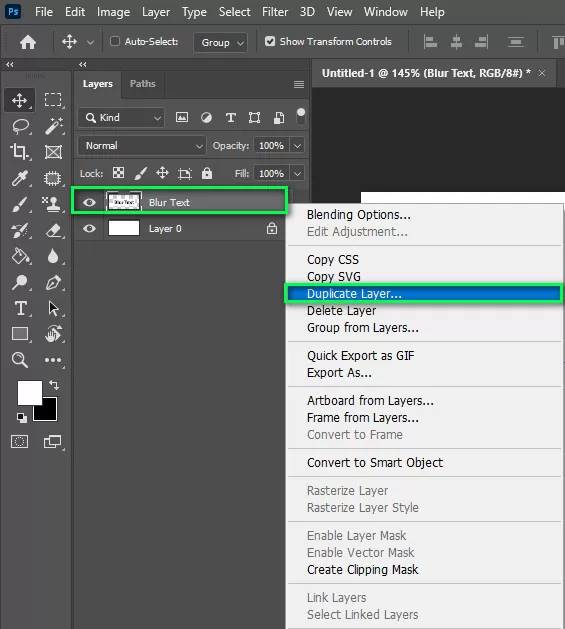Hide the Blur Text layer
The width and height of the screenshot is (565, 629).
(x=89, y=202)
